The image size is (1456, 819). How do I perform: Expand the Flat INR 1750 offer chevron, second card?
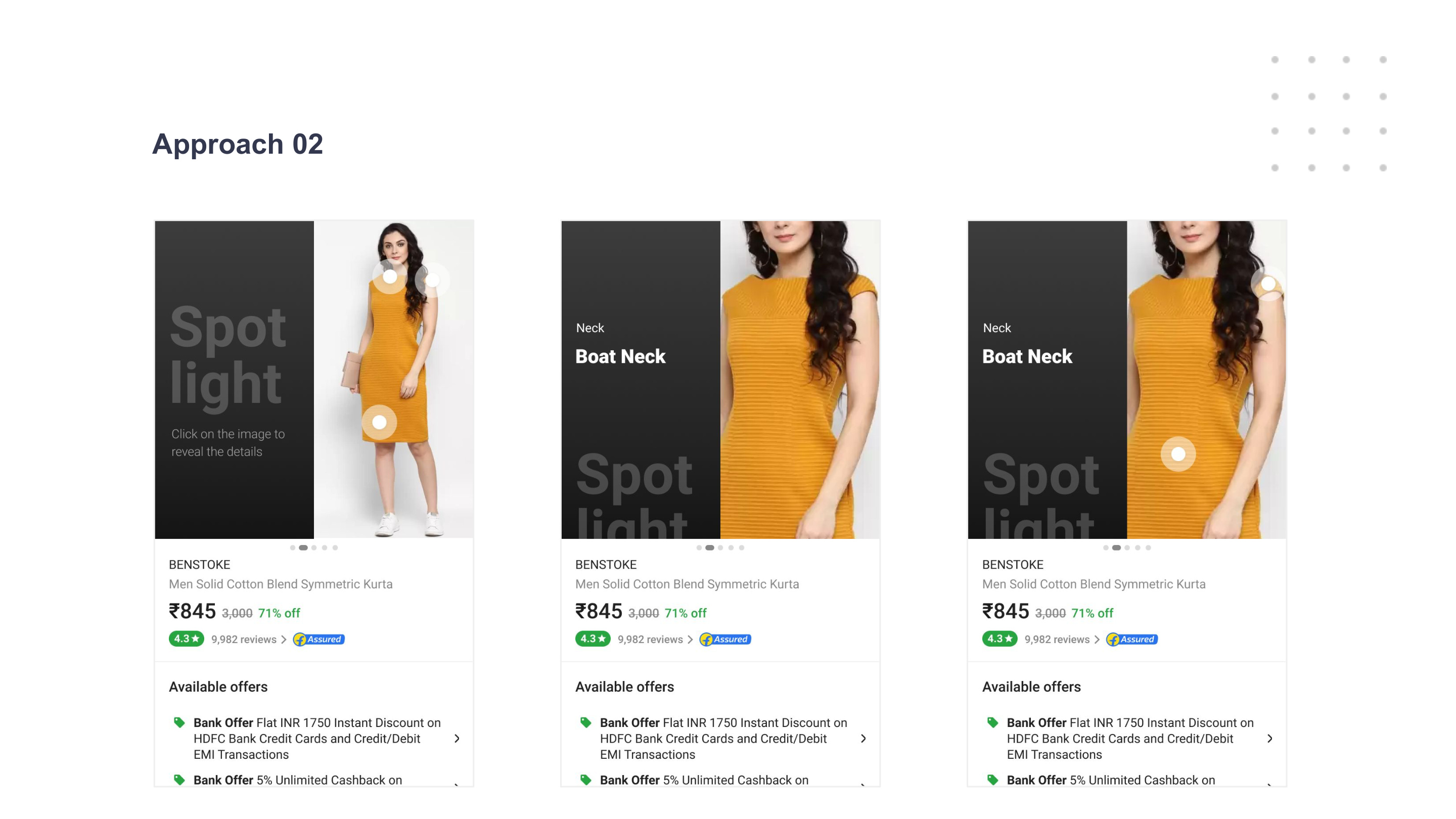coord(863,738)
